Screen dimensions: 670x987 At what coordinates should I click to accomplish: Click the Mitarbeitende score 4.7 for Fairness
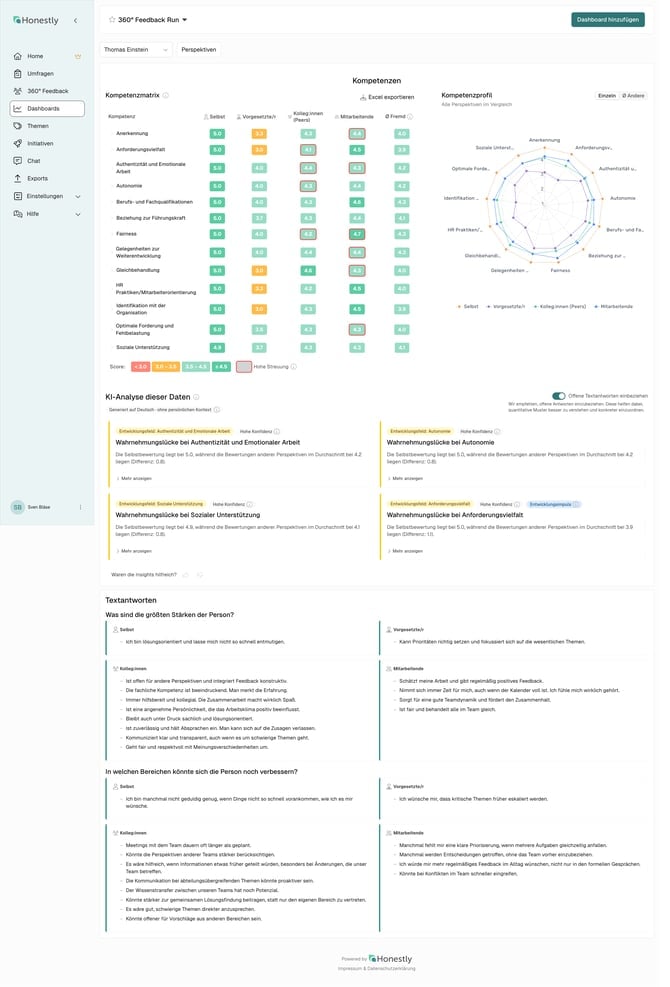pyautogui.click(x=357, y=234)
